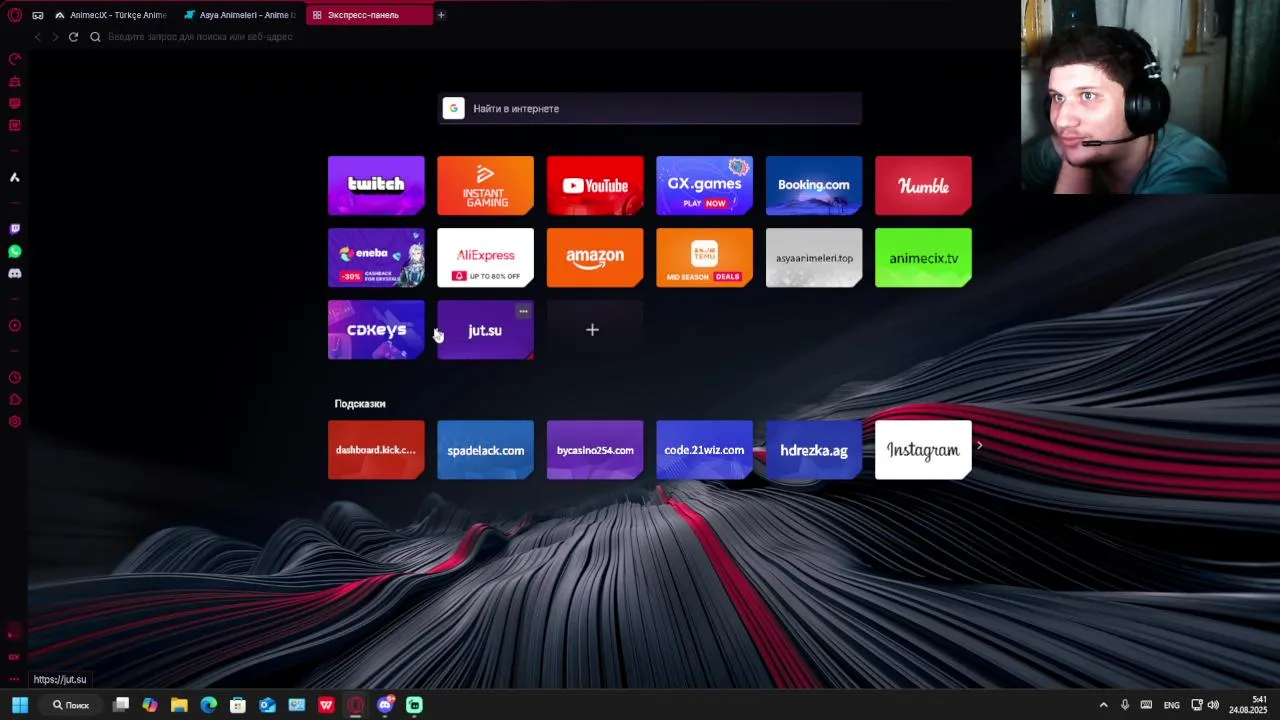
Task: Open the AliExpress tile
Action: point(485,258)
